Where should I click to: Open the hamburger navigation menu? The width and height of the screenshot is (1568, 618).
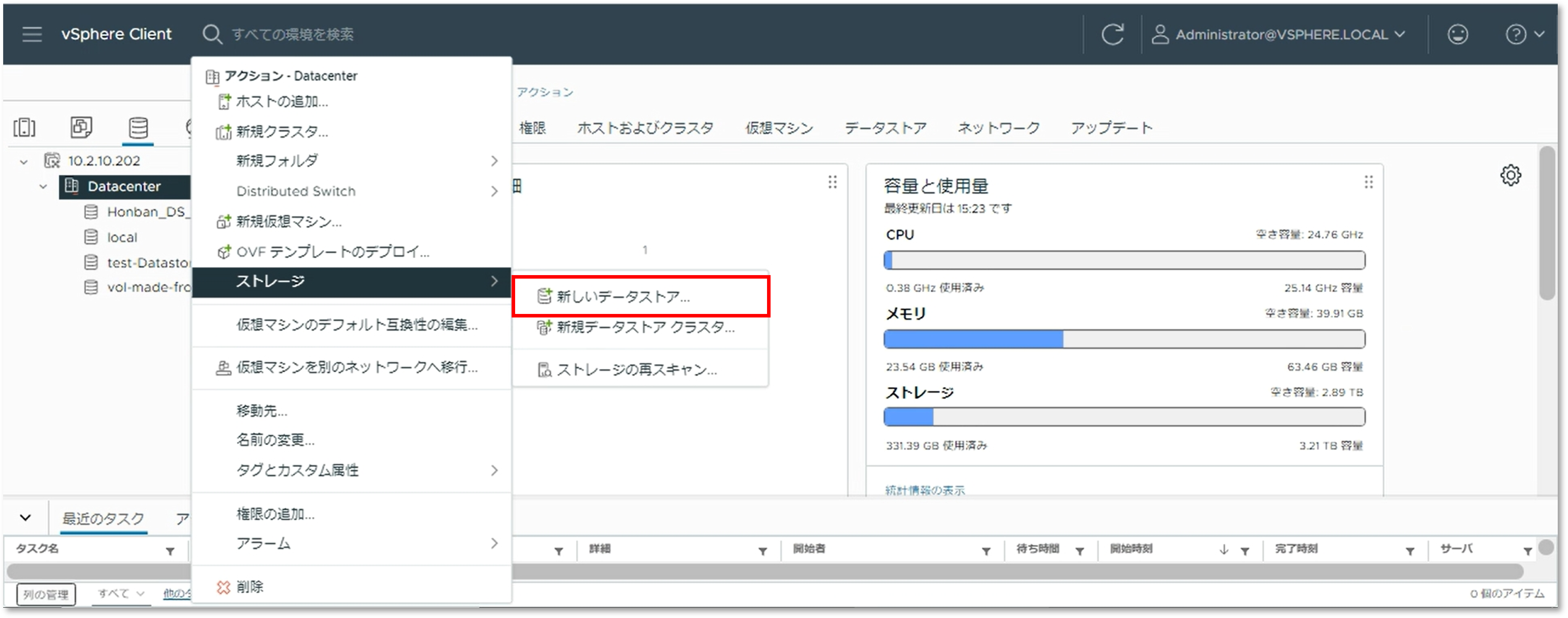32,34
